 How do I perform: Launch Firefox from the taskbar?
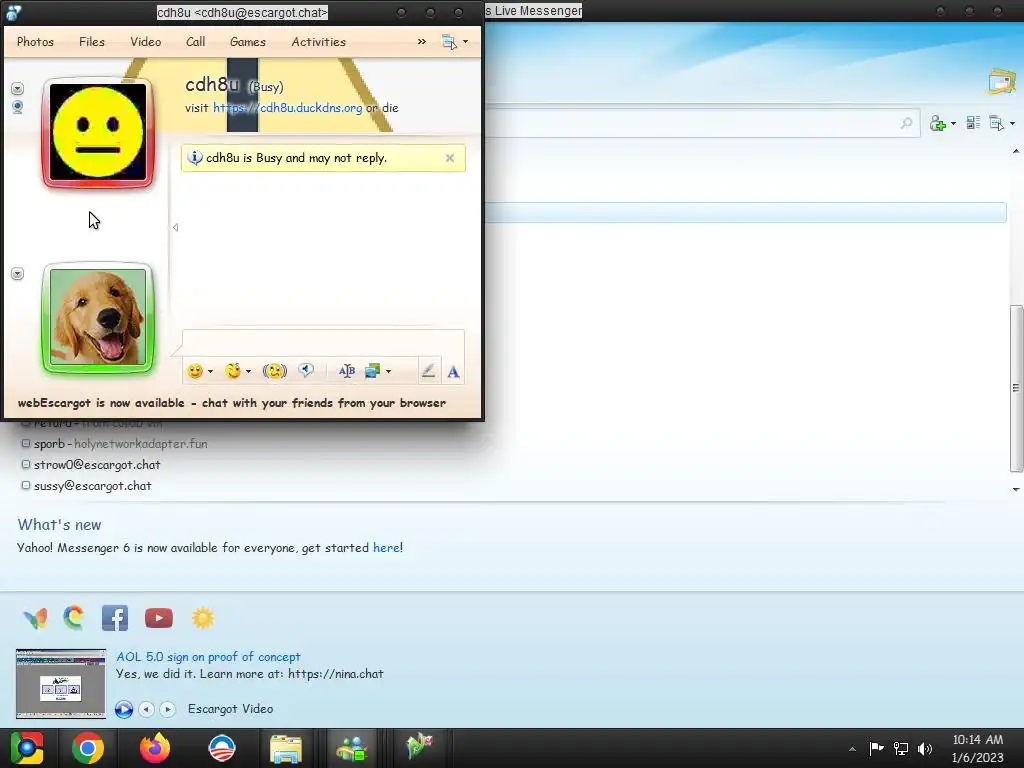click(155, 748)
